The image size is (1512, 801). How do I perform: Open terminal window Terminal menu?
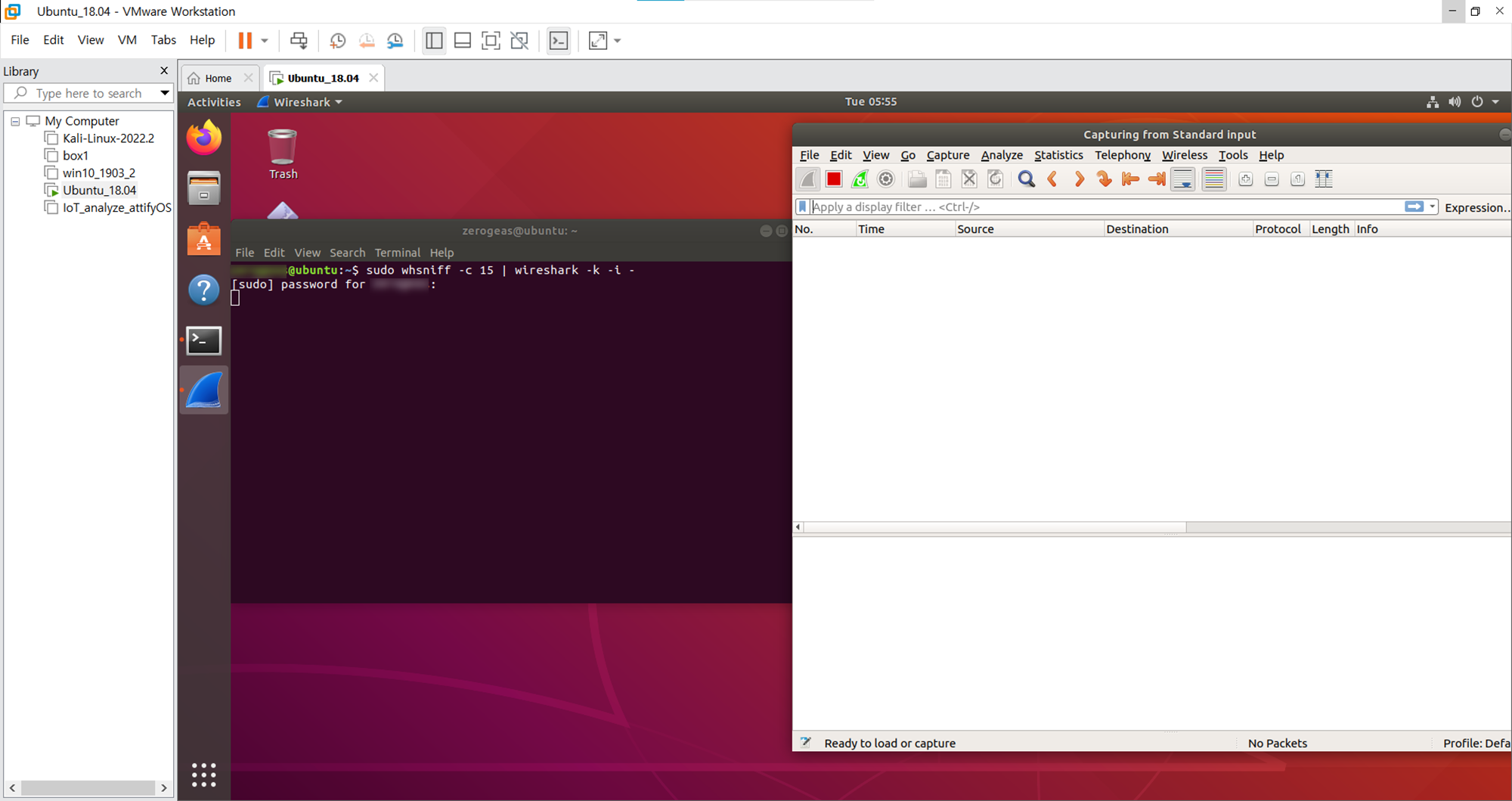click(397, 253)
